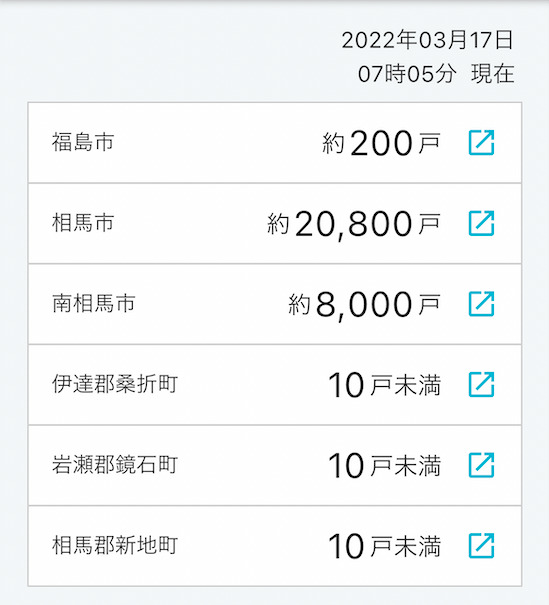Click the 福島市 city name

click(x=83, y=142)
